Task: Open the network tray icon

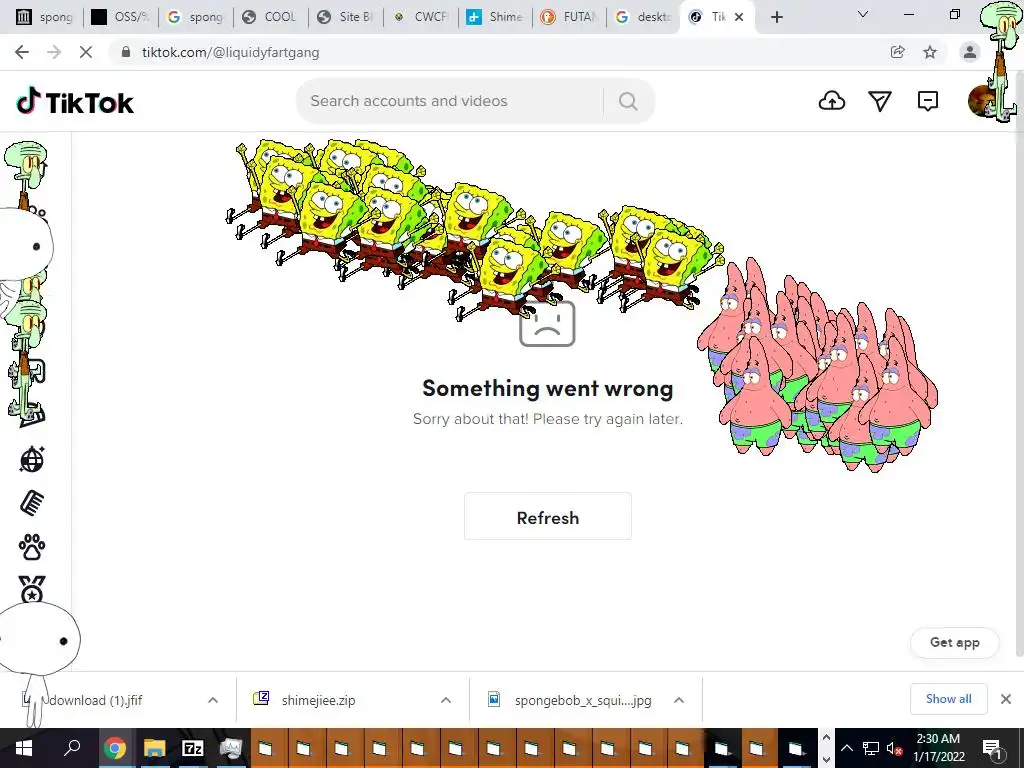Action: click(871, 748)
